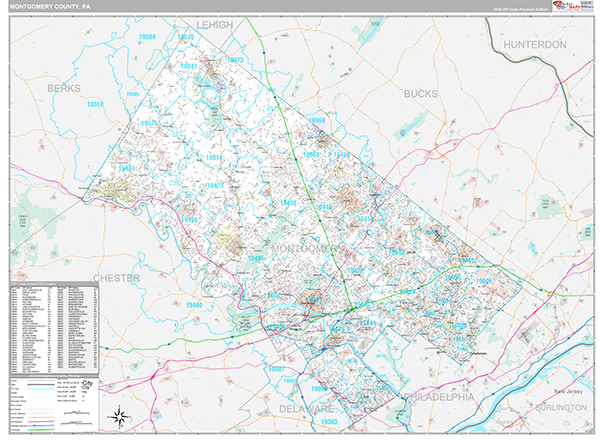
Task: Select the BERKS county label
Action: click(63, 88)
